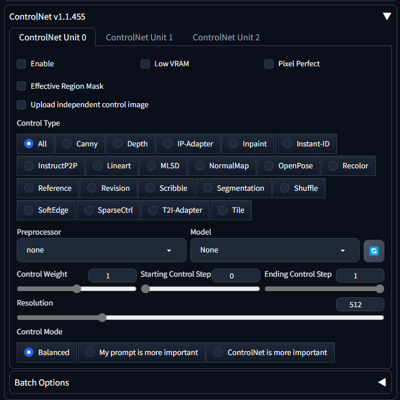Choose My prompt is more important
The height and width of the screenshot is (400, 400).
(142, 352)
